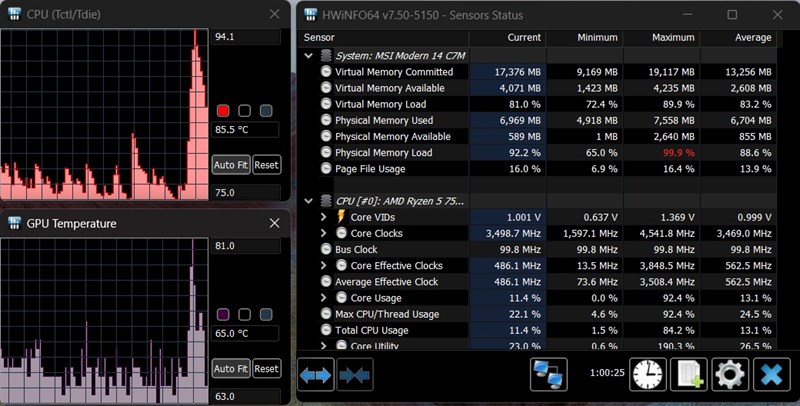
Task: Click the Physical Memory Available sensor icon
Action: tap(326, 136)
